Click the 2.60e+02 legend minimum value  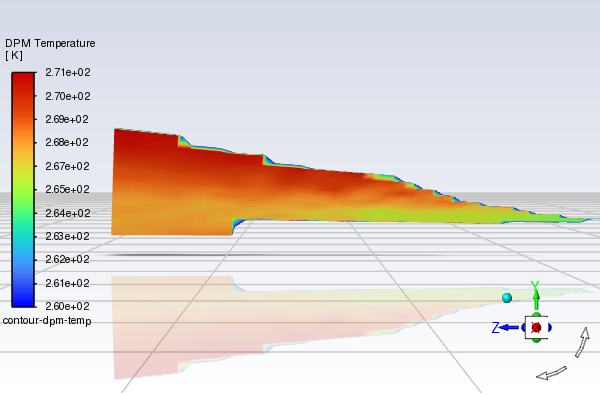point(67,306)
